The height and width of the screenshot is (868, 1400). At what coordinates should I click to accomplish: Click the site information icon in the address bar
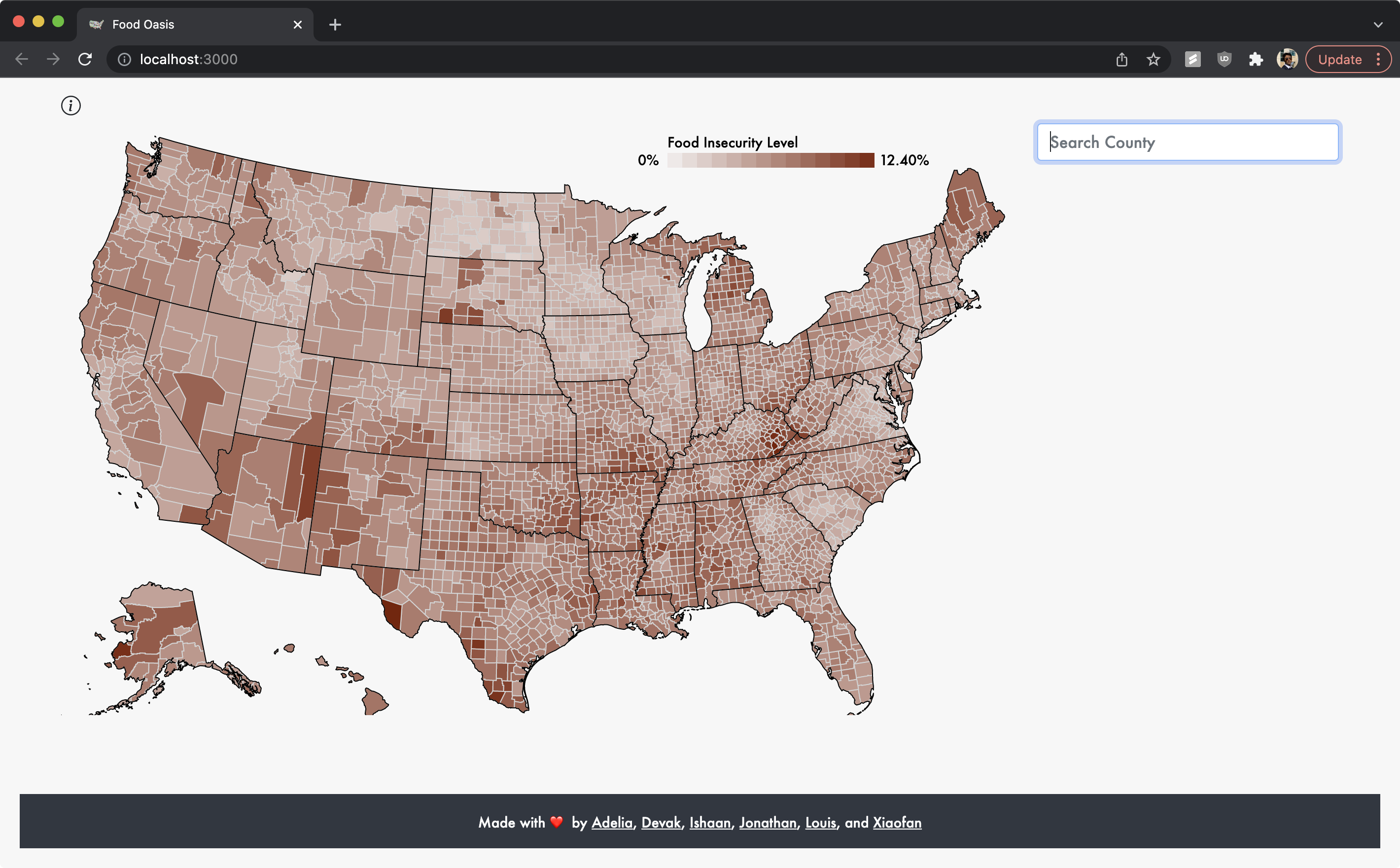125,59
